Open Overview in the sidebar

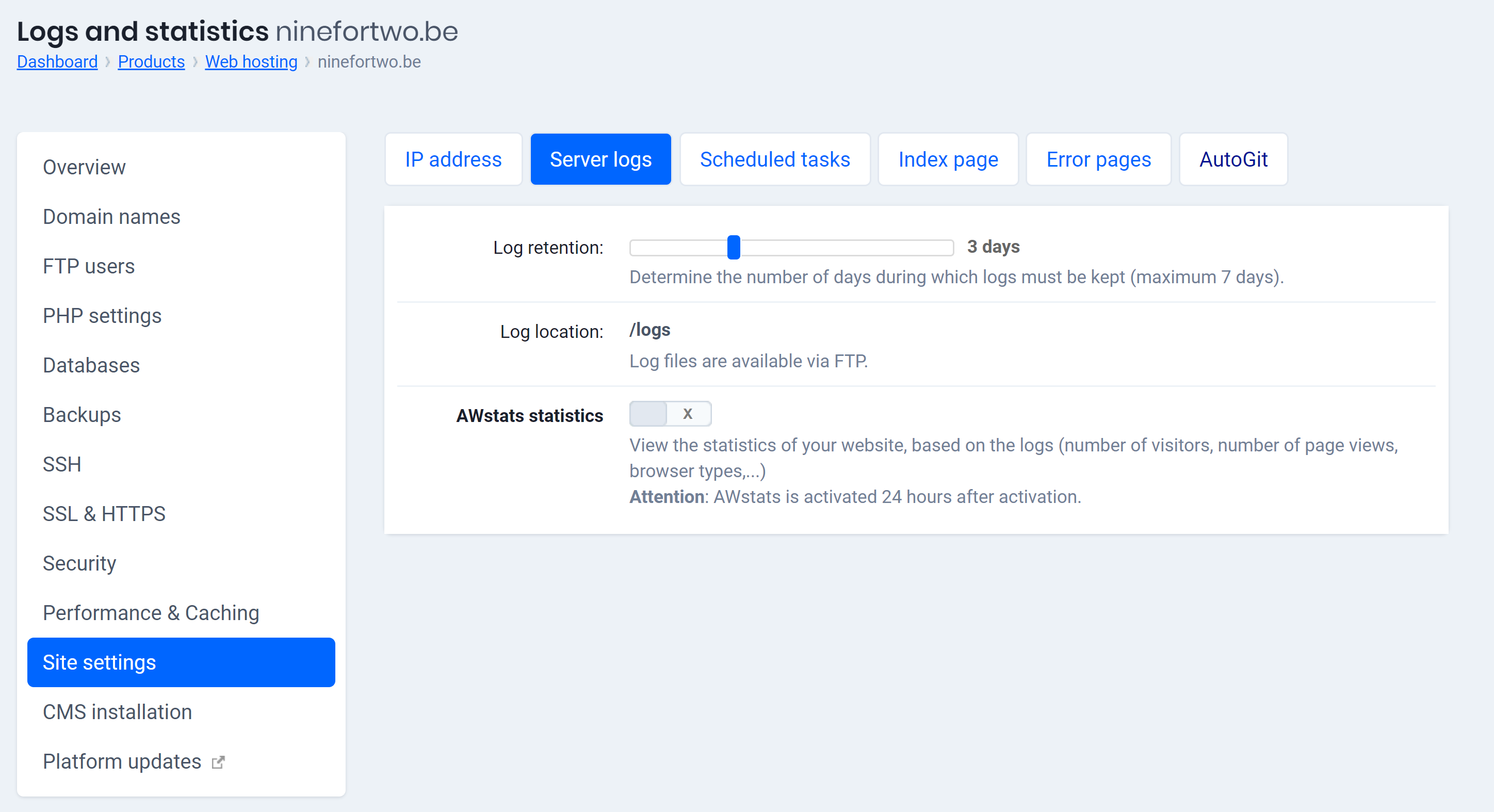click(181, 167)
